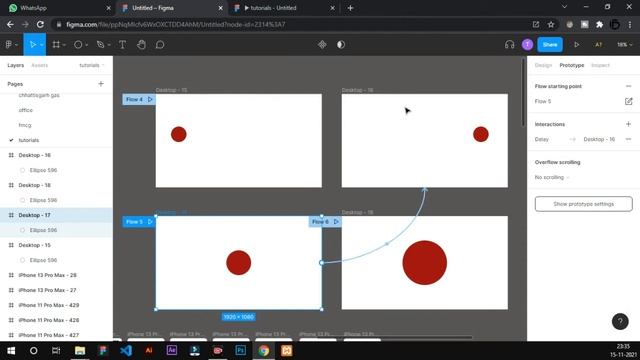
Task: Click the Flow 5 starting point badge
Action: [139, 222]
